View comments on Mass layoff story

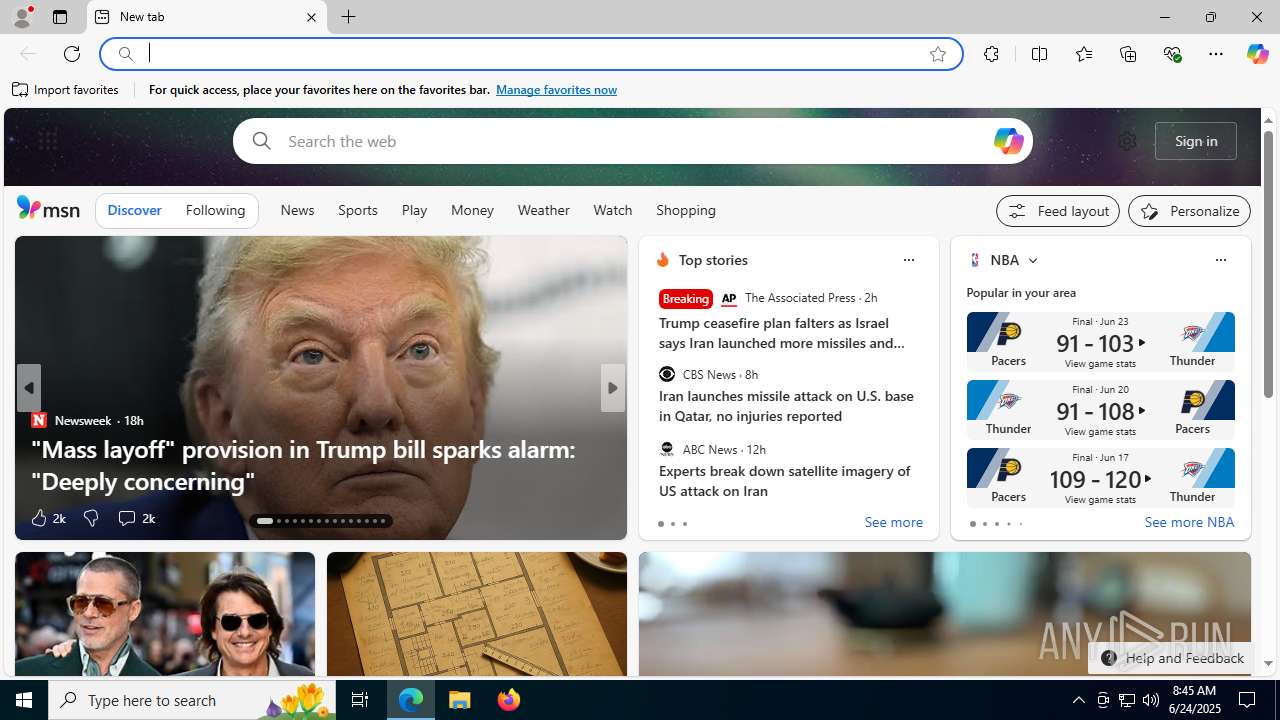pos(136,518)
